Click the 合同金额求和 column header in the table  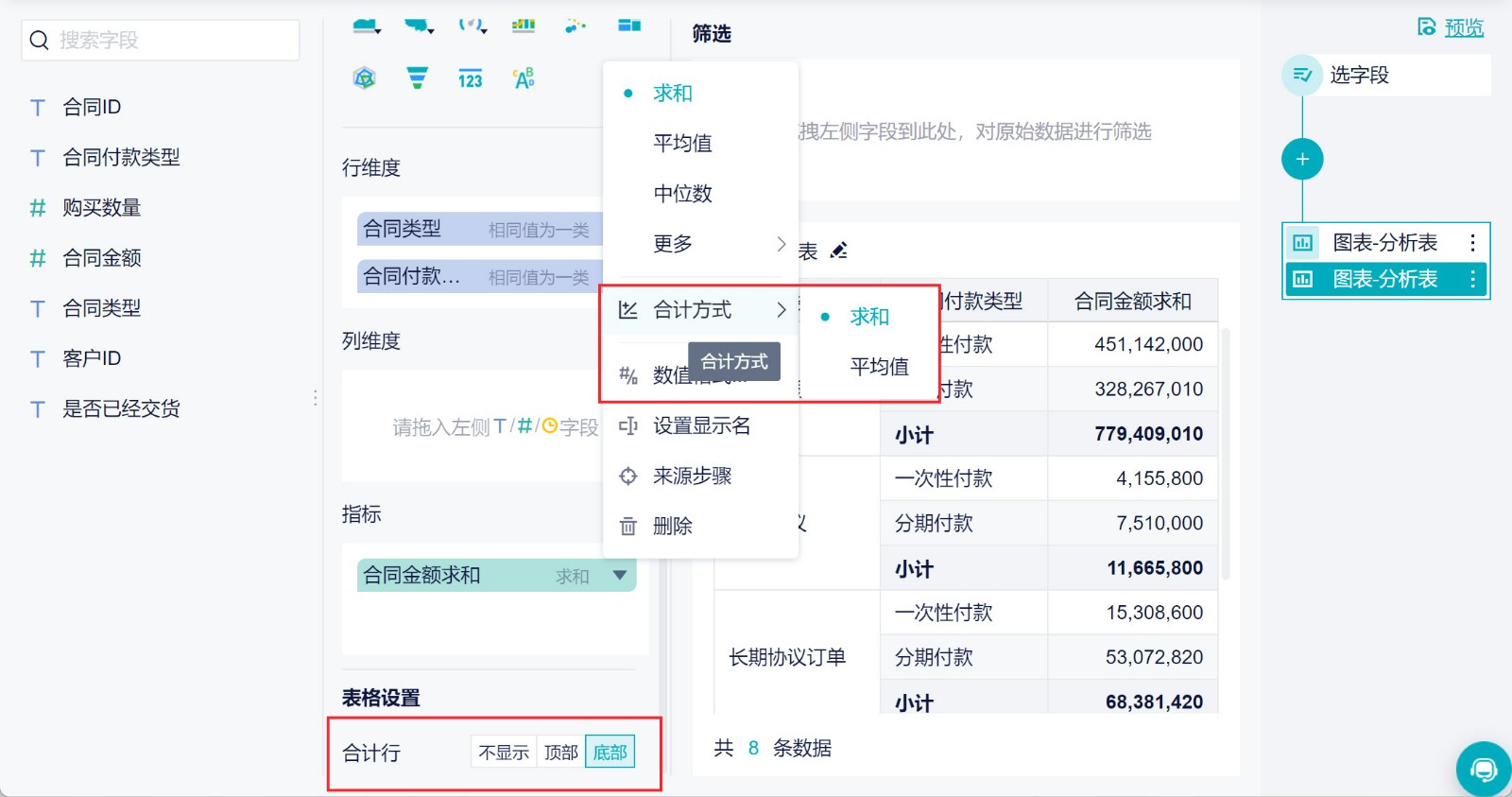[1133, 301]
